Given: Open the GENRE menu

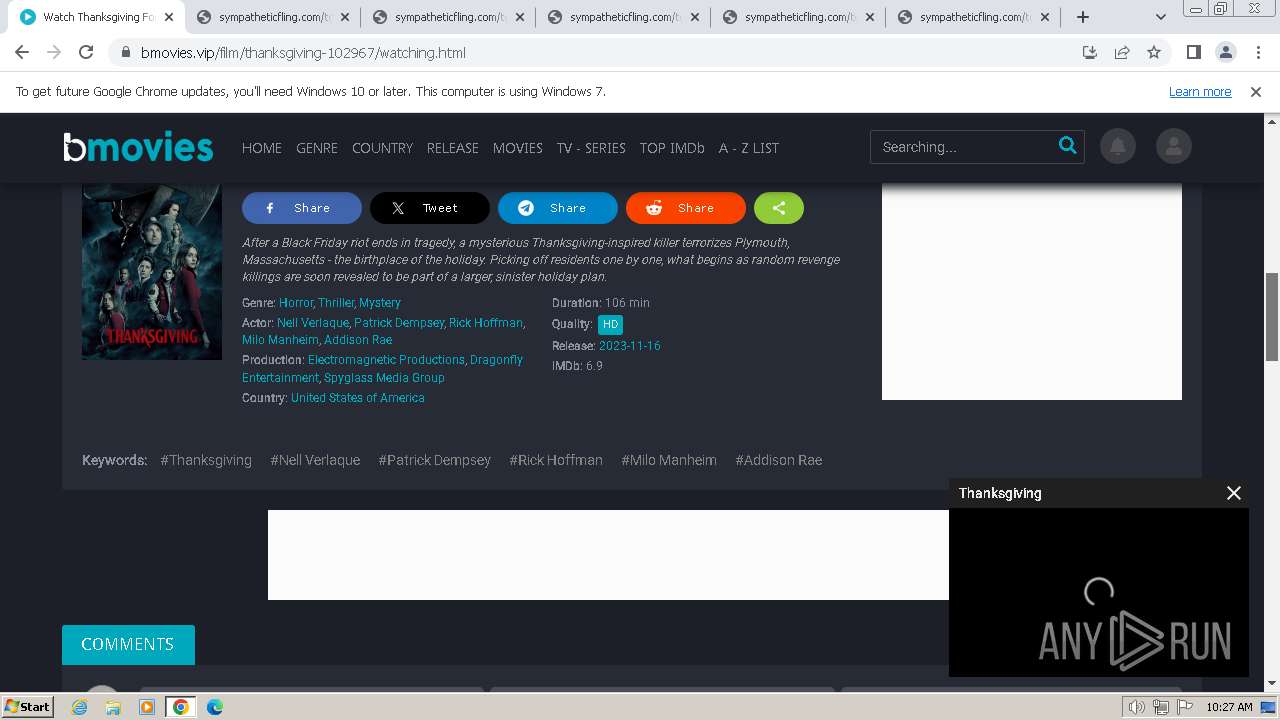Looking at the screenshot, I should click(317, 147).
